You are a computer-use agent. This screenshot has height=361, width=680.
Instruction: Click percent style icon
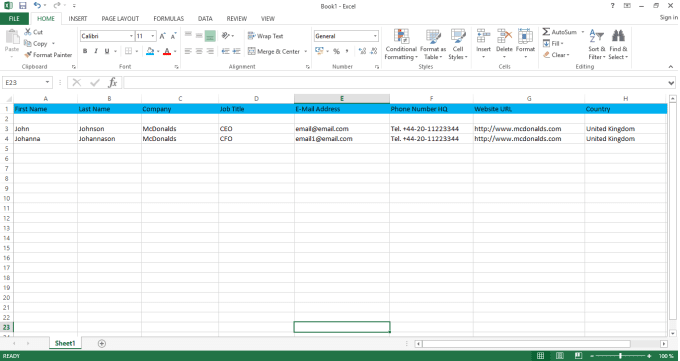[337, 51]
